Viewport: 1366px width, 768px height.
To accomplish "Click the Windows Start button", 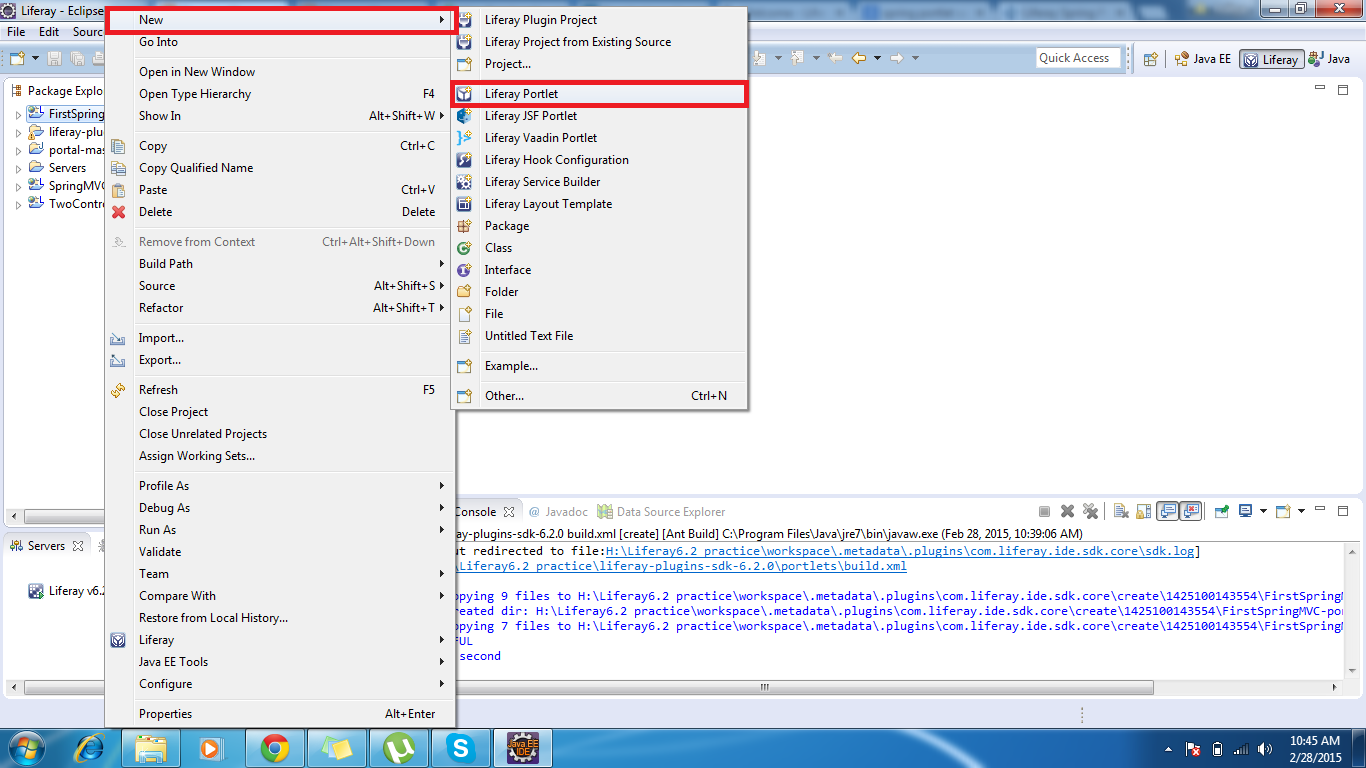I will click(26, 748).
